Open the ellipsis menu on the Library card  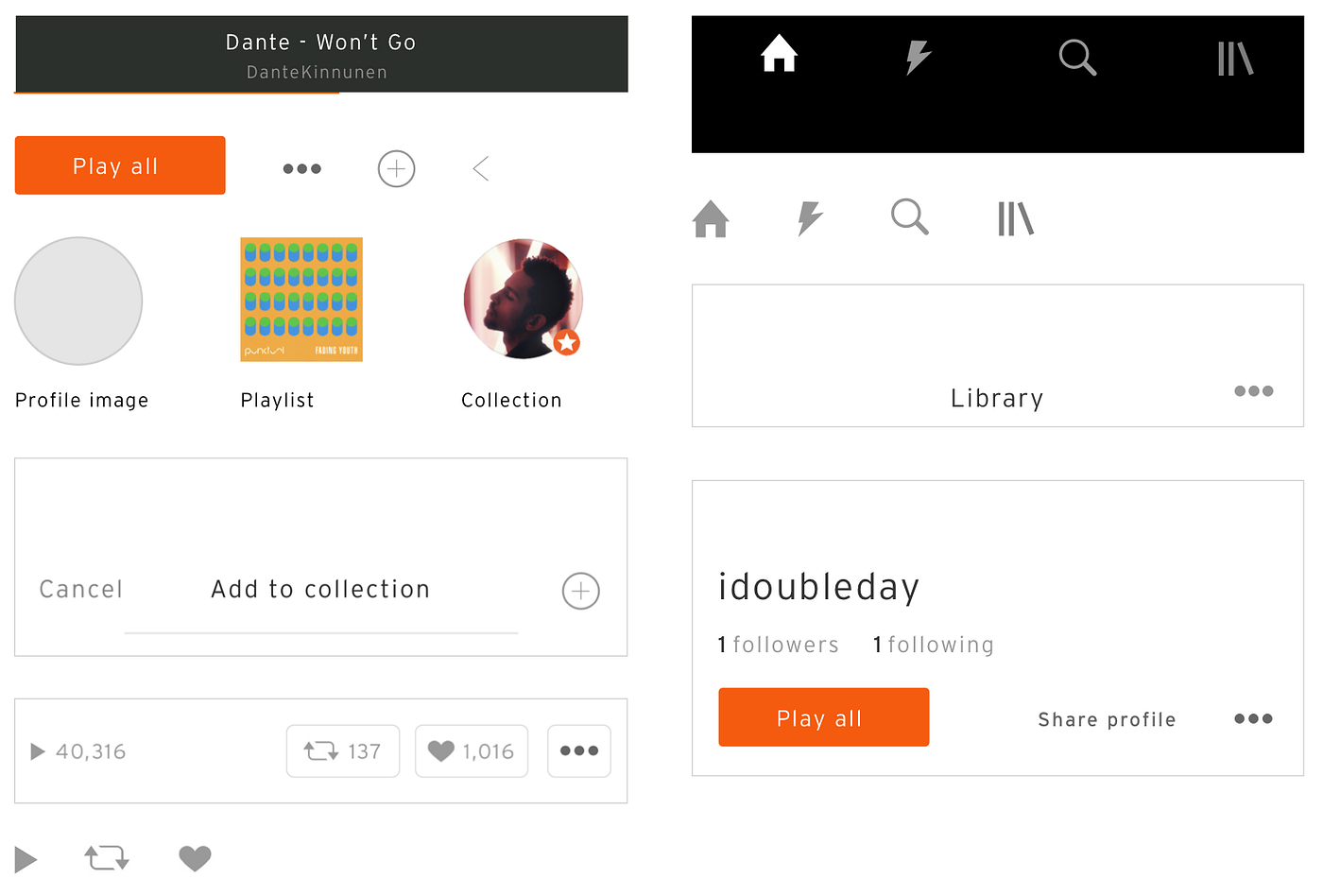point(1253,390)
